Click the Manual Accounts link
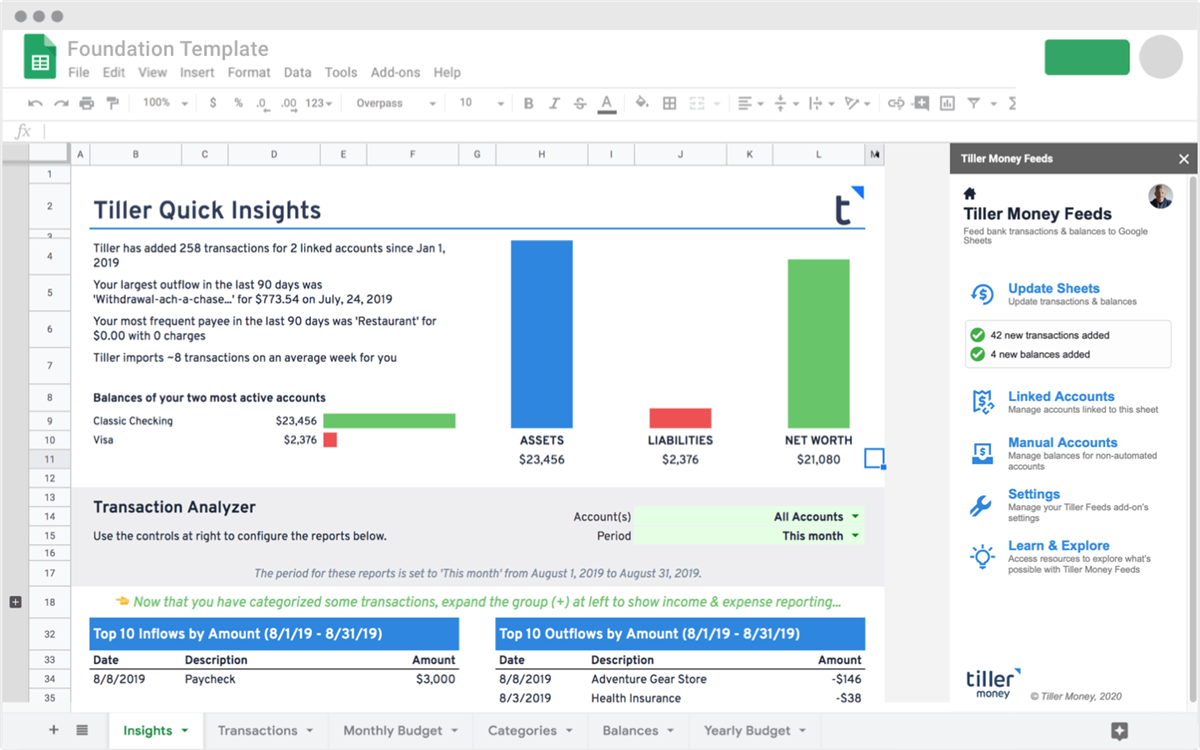Image resolution: width=1200 pixels, height=750 pixels. [x=1063, y=442]
